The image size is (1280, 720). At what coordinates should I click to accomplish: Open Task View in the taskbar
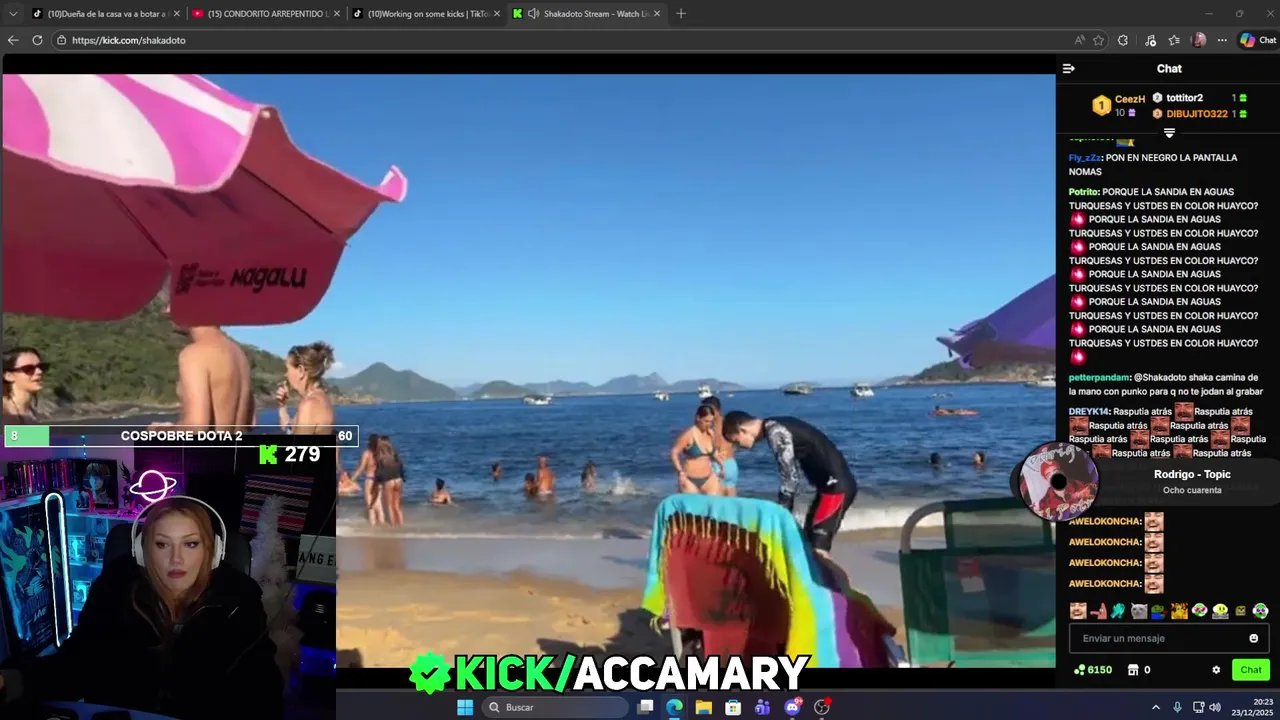(x=646, y=707)
